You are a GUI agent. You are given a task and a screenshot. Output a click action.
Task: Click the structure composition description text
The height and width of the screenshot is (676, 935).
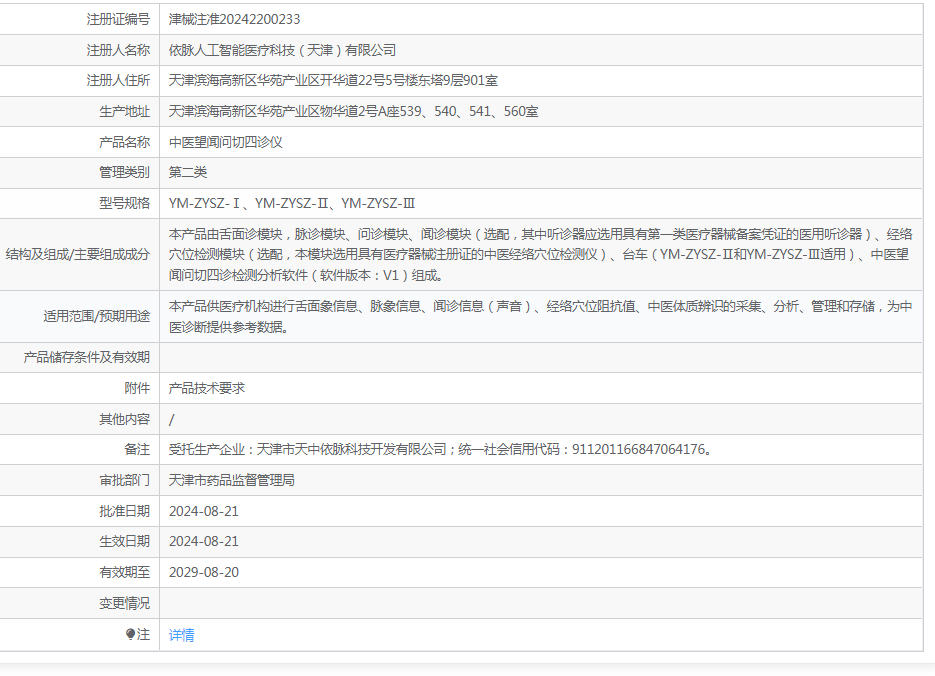540,255
